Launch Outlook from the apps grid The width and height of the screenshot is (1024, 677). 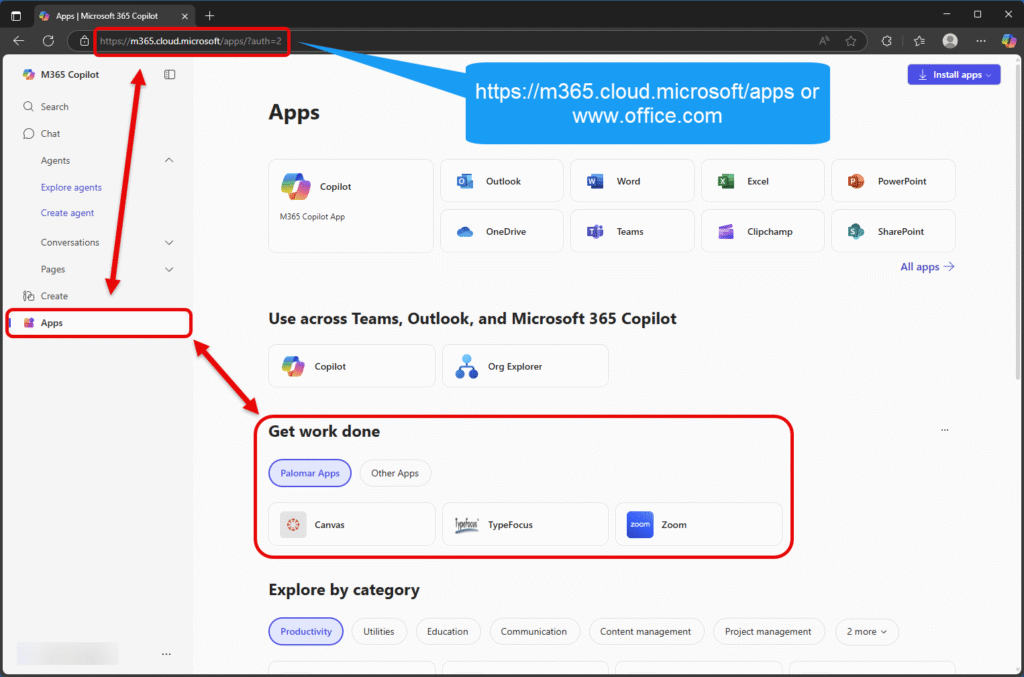(502, 181)
